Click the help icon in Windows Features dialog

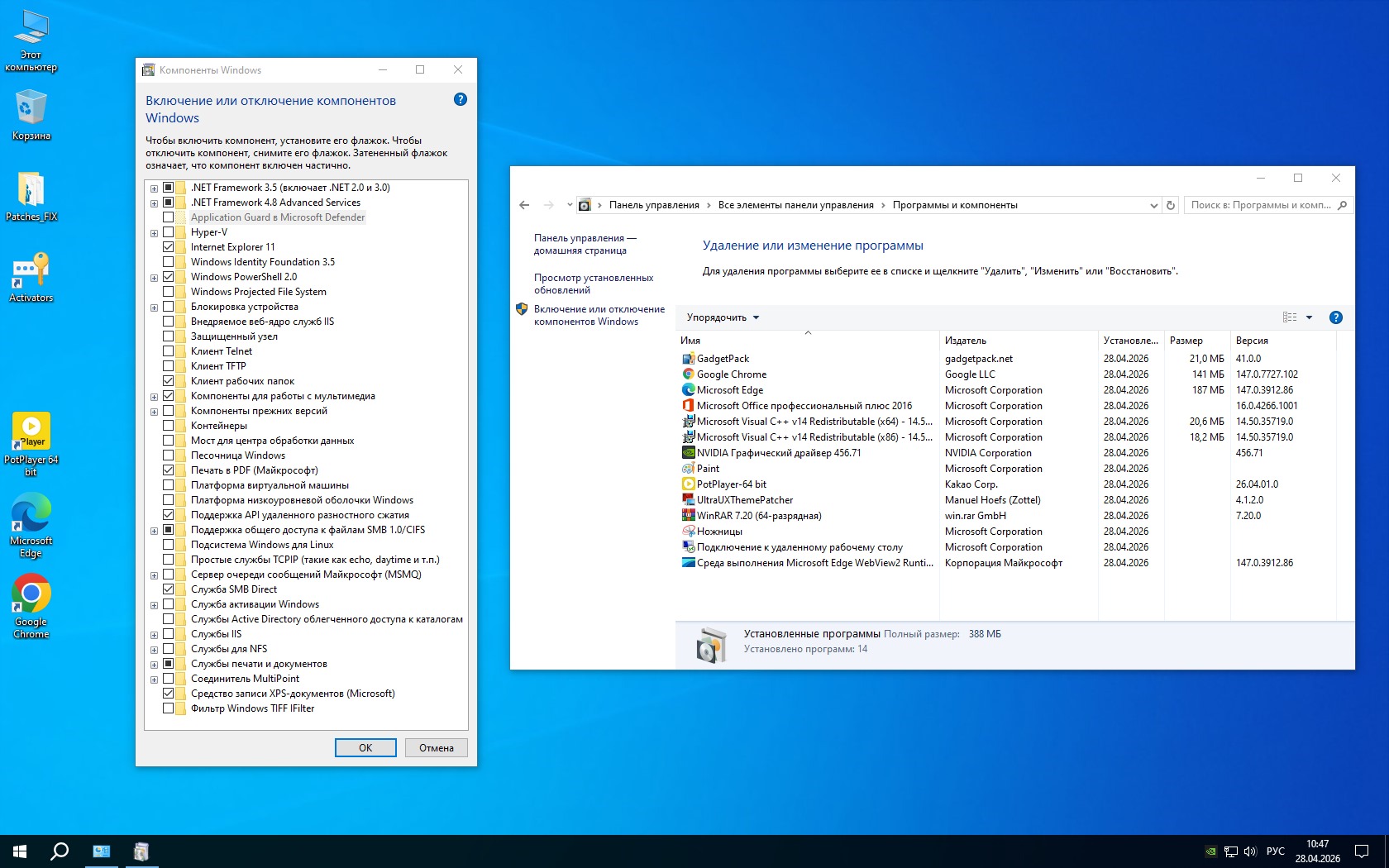461,99
